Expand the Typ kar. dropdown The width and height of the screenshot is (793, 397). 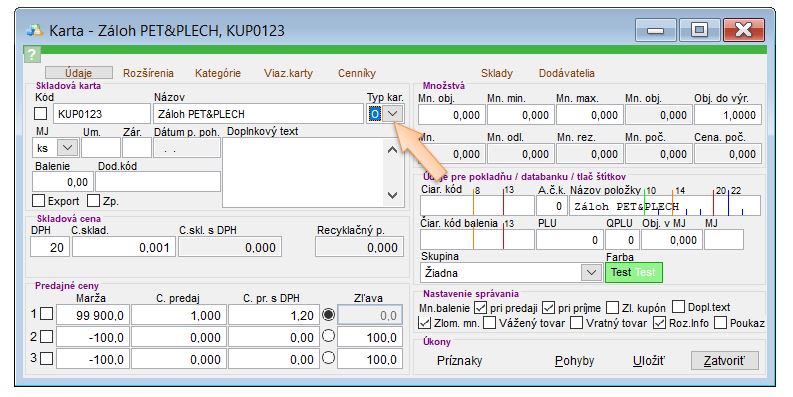pos(393,114)
